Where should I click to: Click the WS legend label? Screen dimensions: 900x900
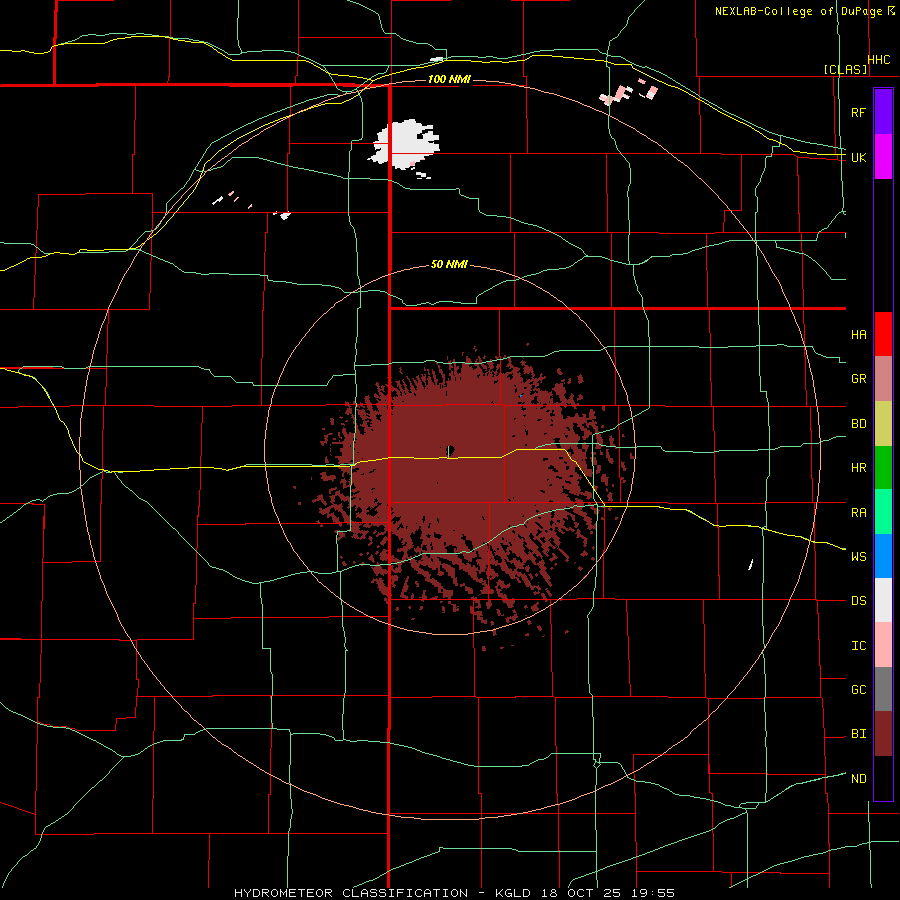click(x=858, y=557)
